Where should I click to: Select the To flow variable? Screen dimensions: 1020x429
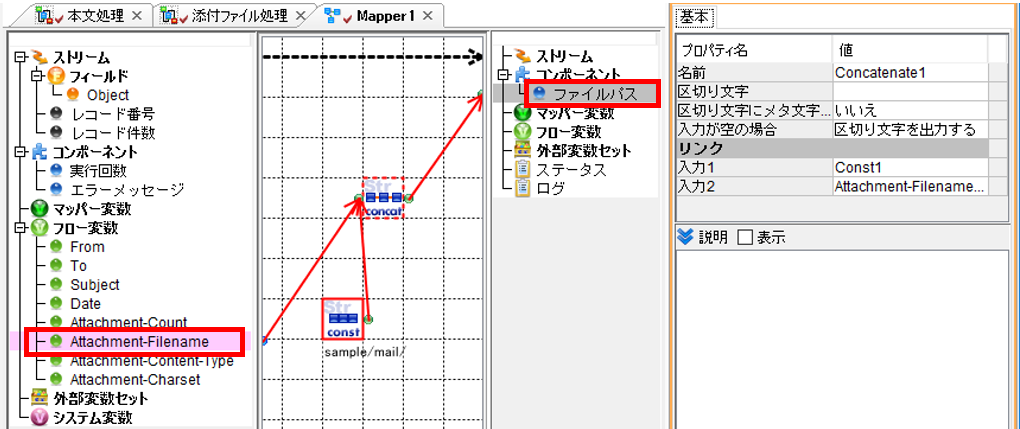[78, 266]
